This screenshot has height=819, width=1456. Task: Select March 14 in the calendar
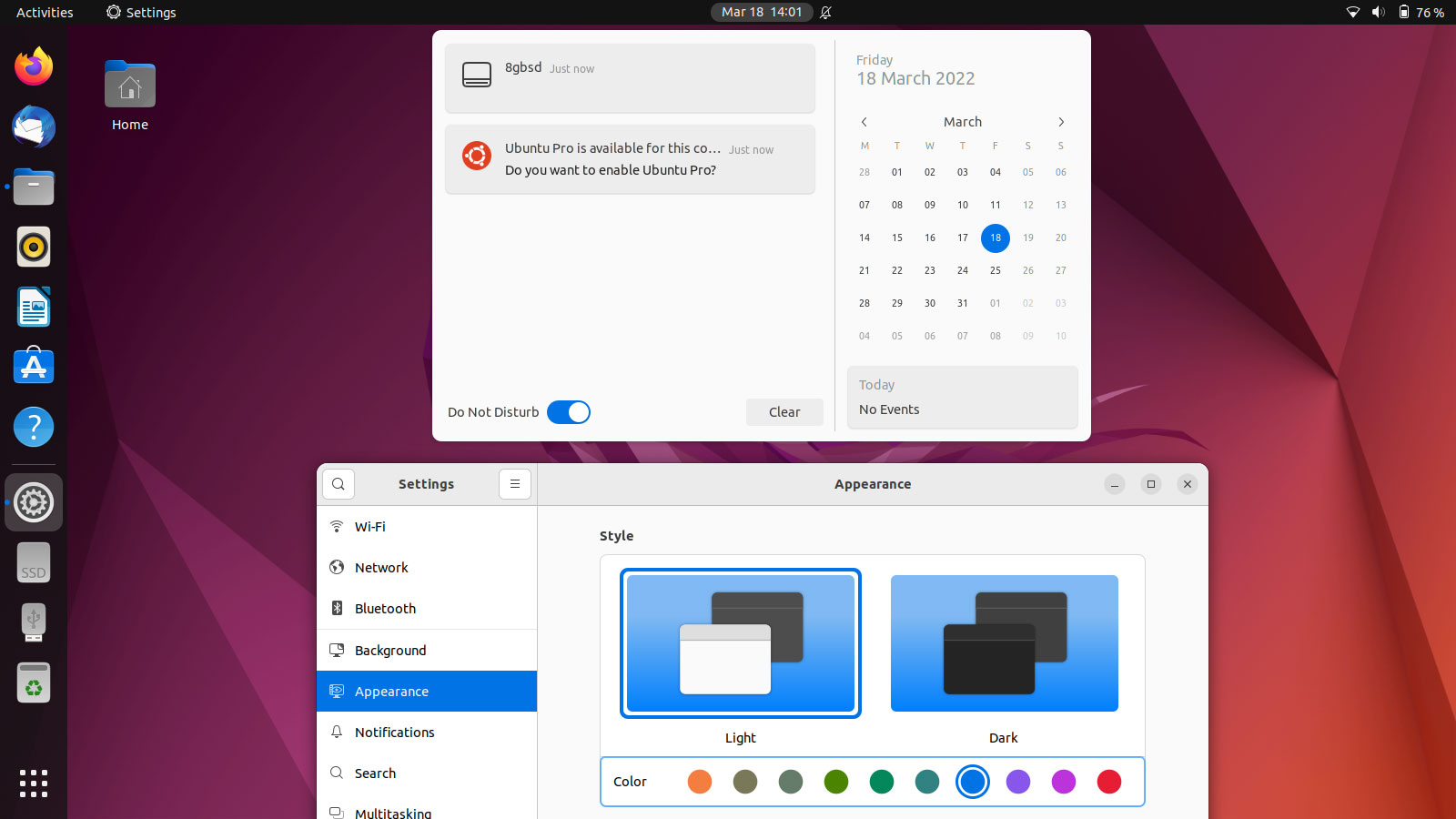coord(864,238)
